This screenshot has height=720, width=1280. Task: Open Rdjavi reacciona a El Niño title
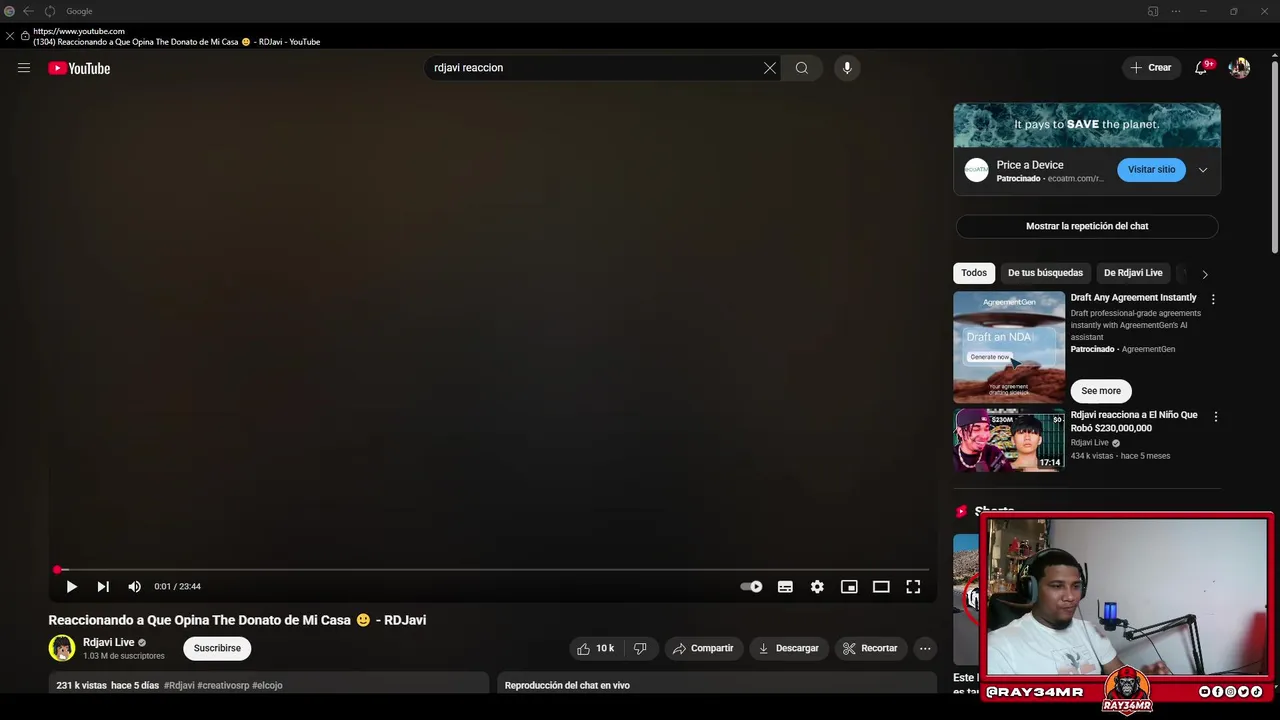1134,421
